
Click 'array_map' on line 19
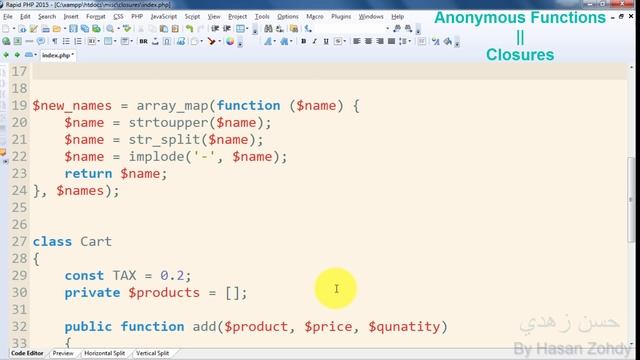[x=173, y=106]
